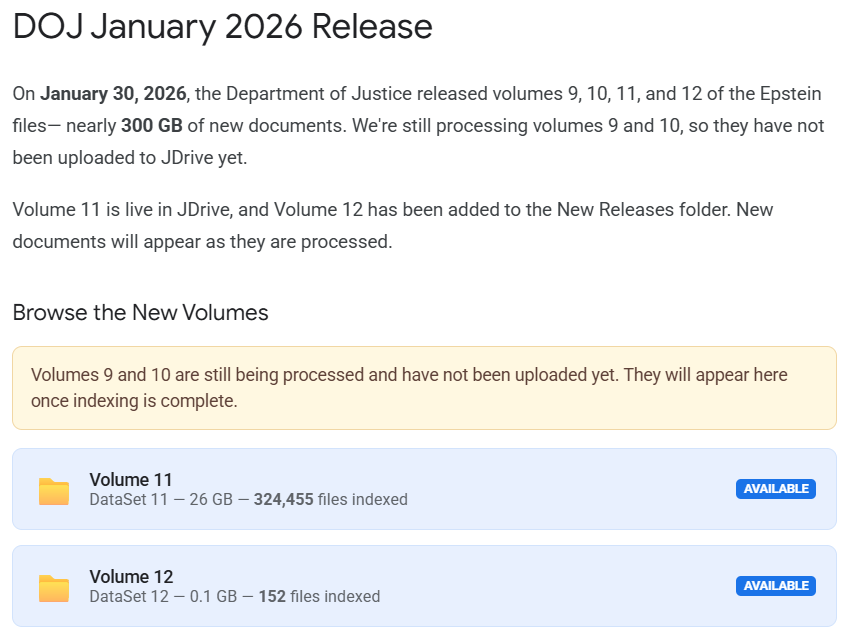Click the AVAILABLE badge on Volume 11
The image size is (851, 642).
point(775,489)
